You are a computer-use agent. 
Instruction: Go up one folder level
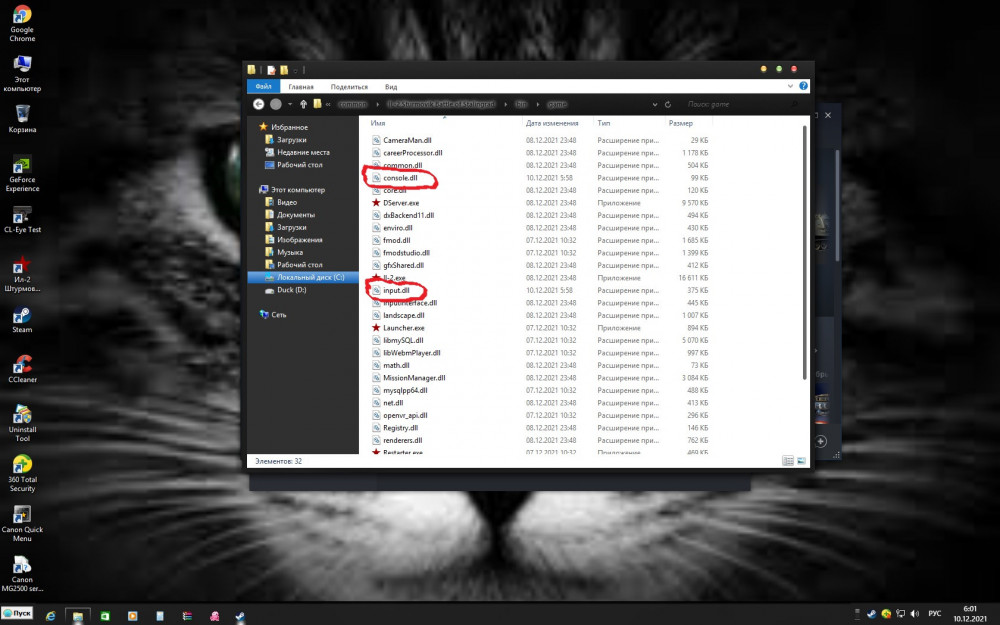[x=304, y=104]
